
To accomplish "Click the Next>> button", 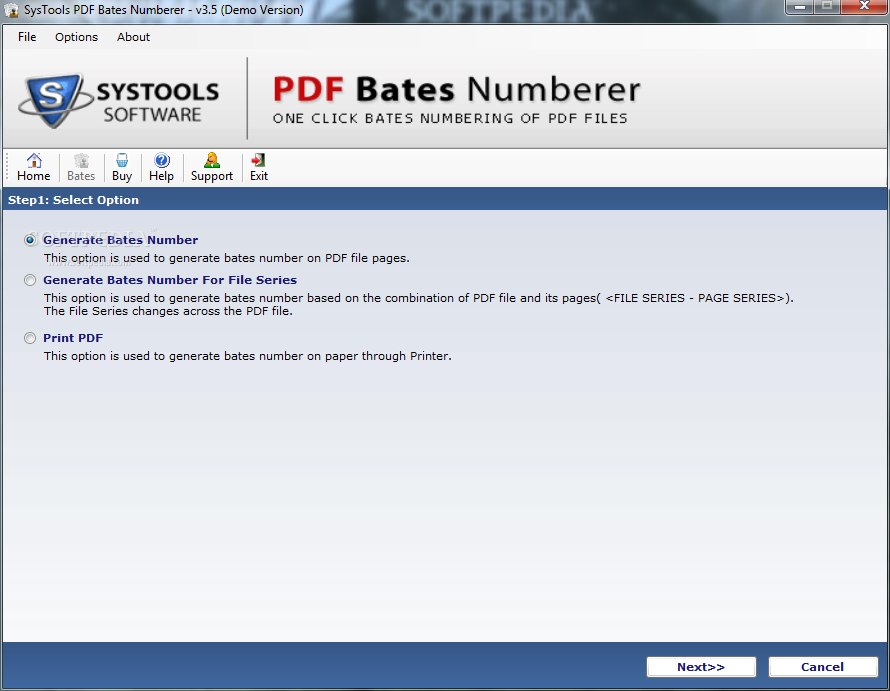I will point(701,667).
